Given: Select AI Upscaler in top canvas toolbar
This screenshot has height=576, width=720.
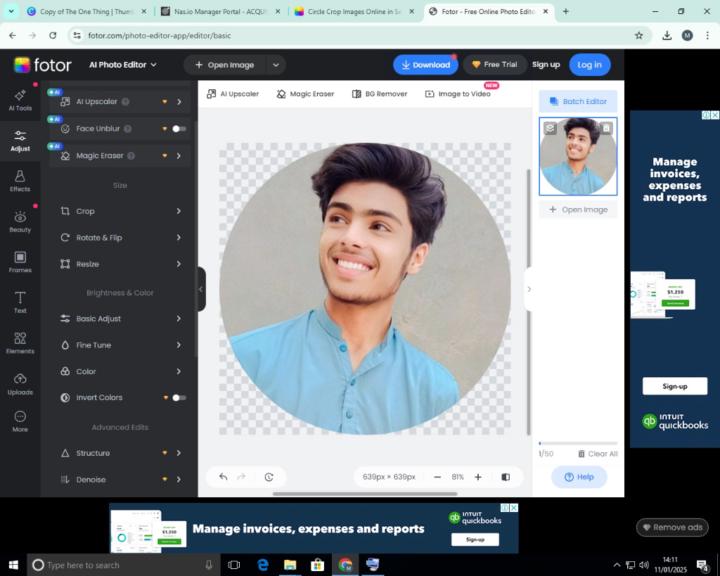Looking at the screenshot, I should (233, 94).
